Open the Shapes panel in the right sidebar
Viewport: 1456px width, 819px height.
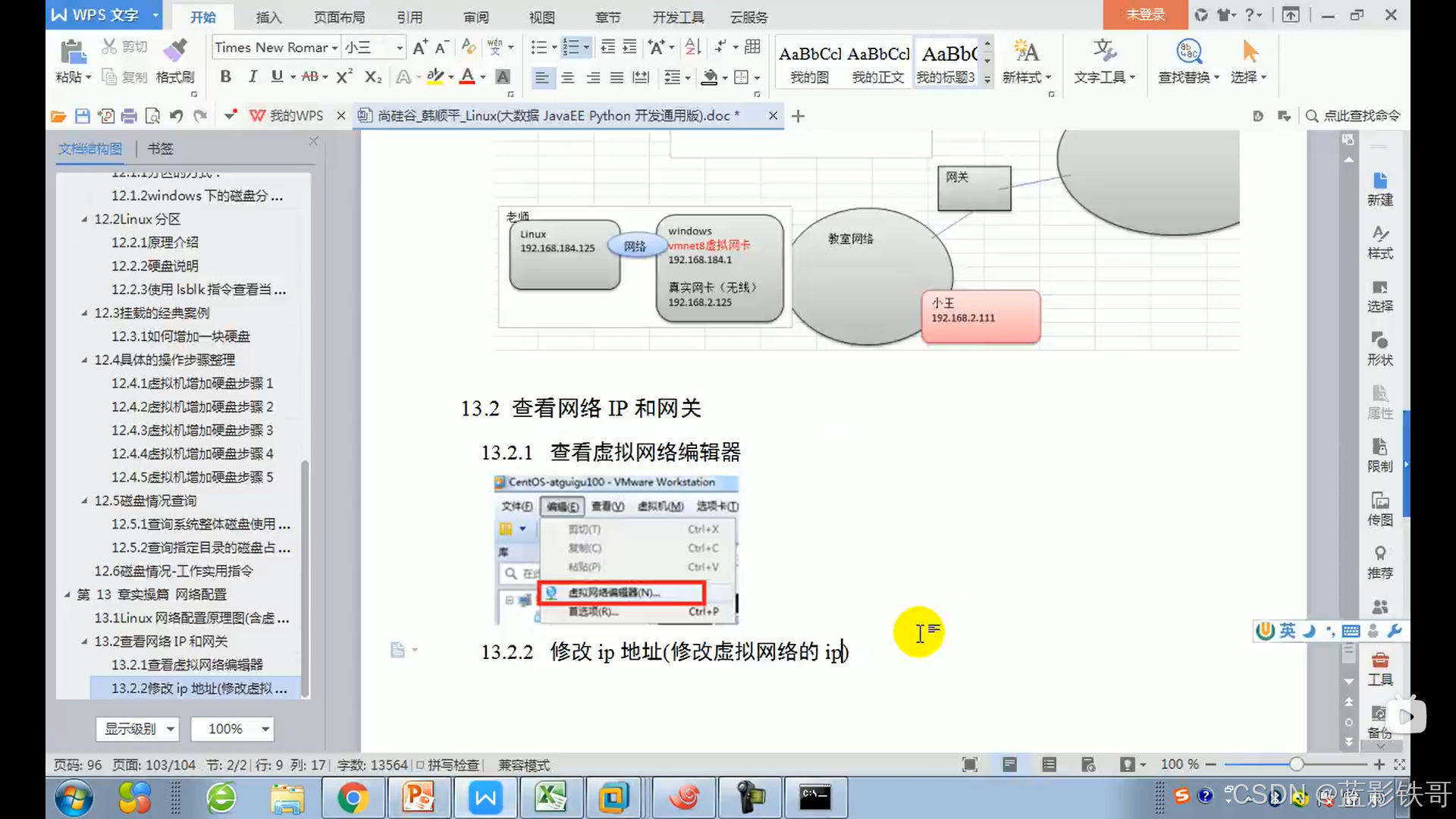(1379, 340)
